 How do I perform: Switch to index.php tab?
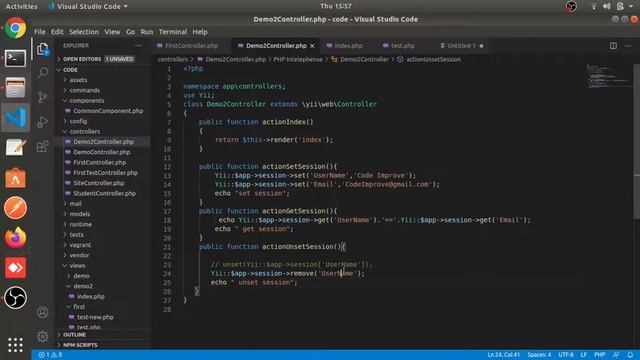[x=348, y=46]
